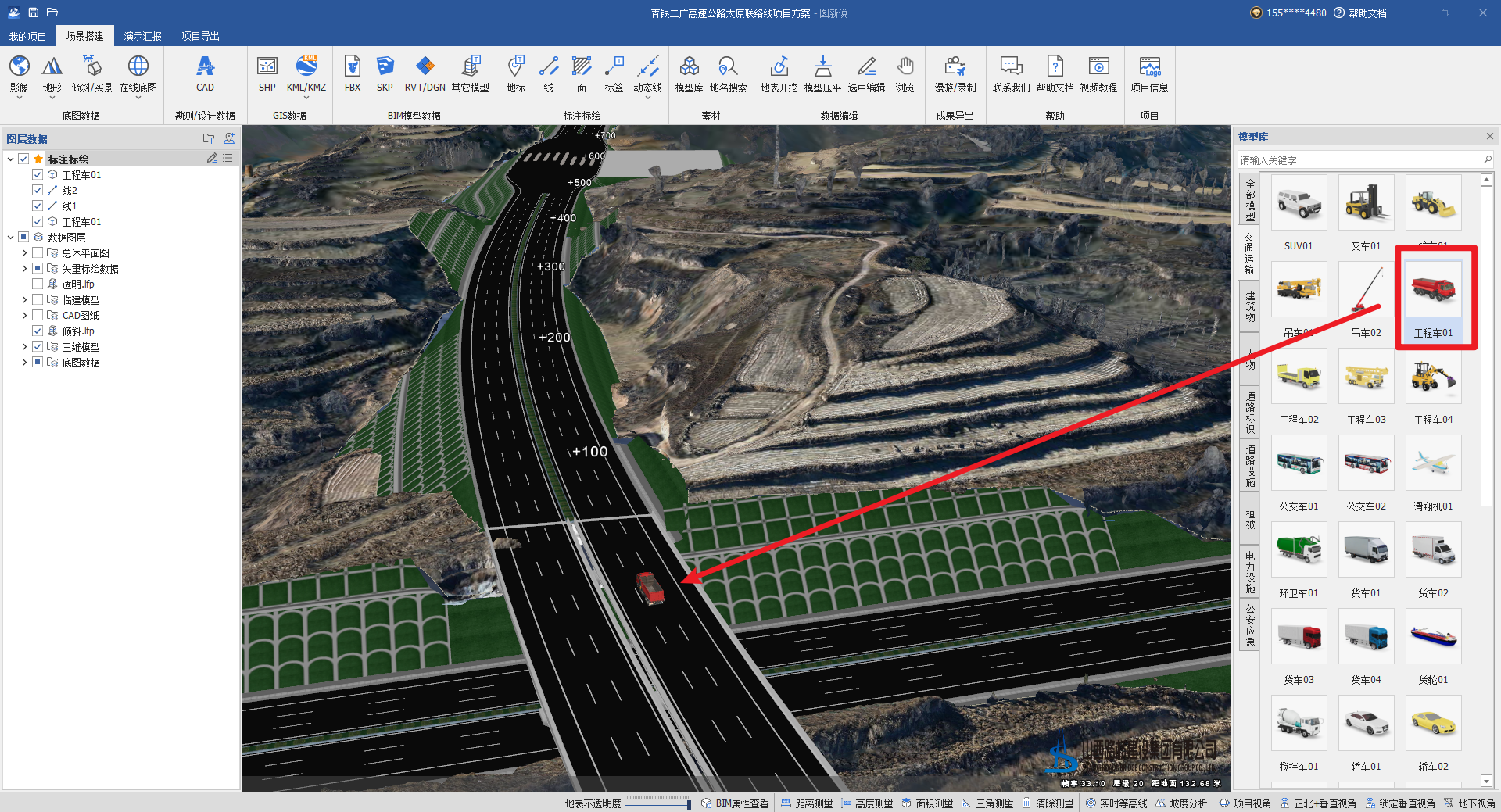Expand the CAD图纸 layer group
The image size is (1501, 812).
point(24,316)
